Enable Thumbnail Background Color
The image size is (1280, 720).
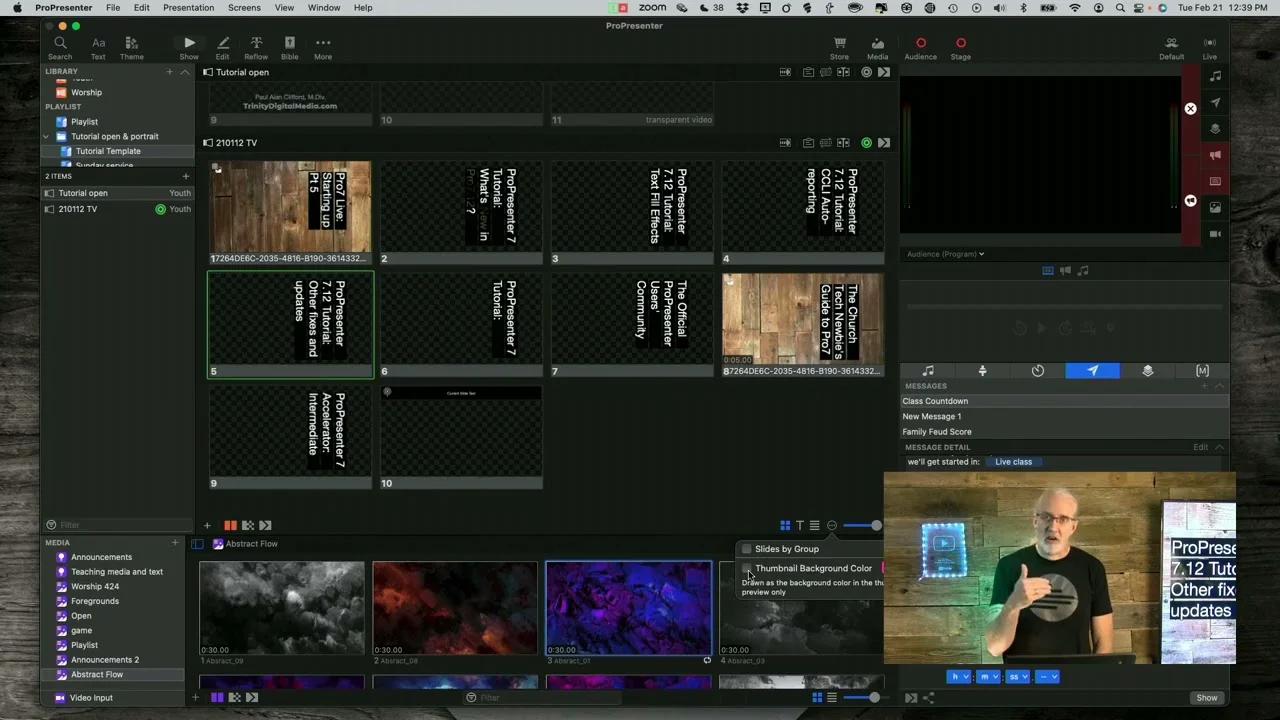pyautogui.click(x=747, y=568)
